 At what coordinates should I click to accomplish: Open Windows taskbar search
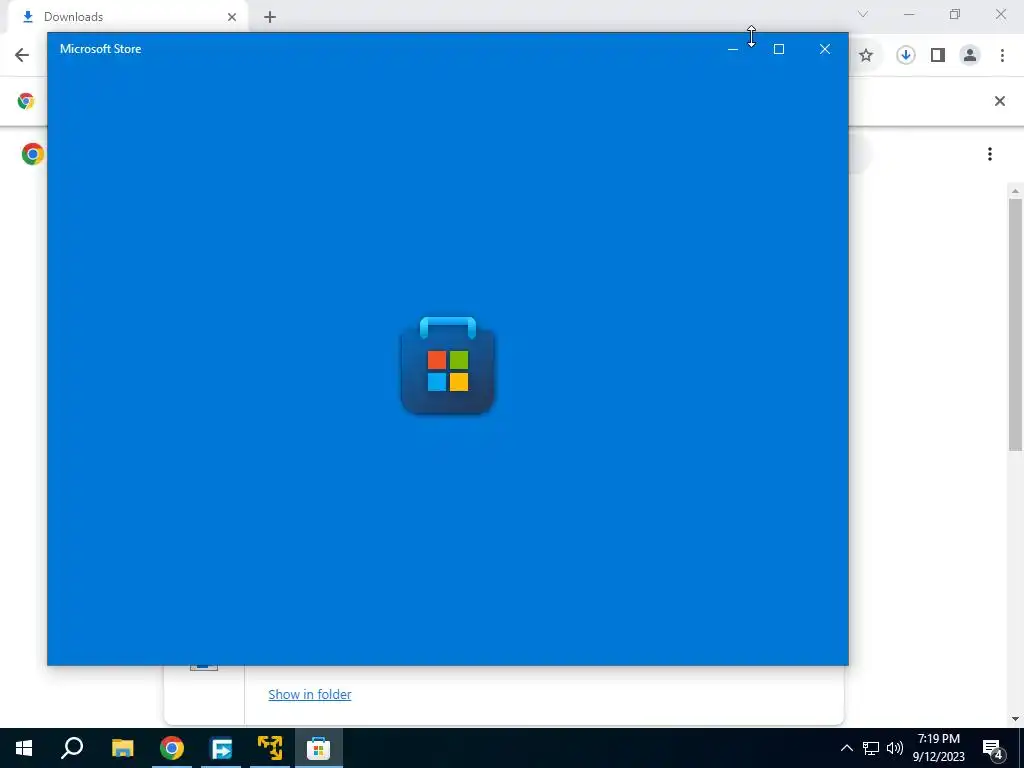(x=72, y=748)
